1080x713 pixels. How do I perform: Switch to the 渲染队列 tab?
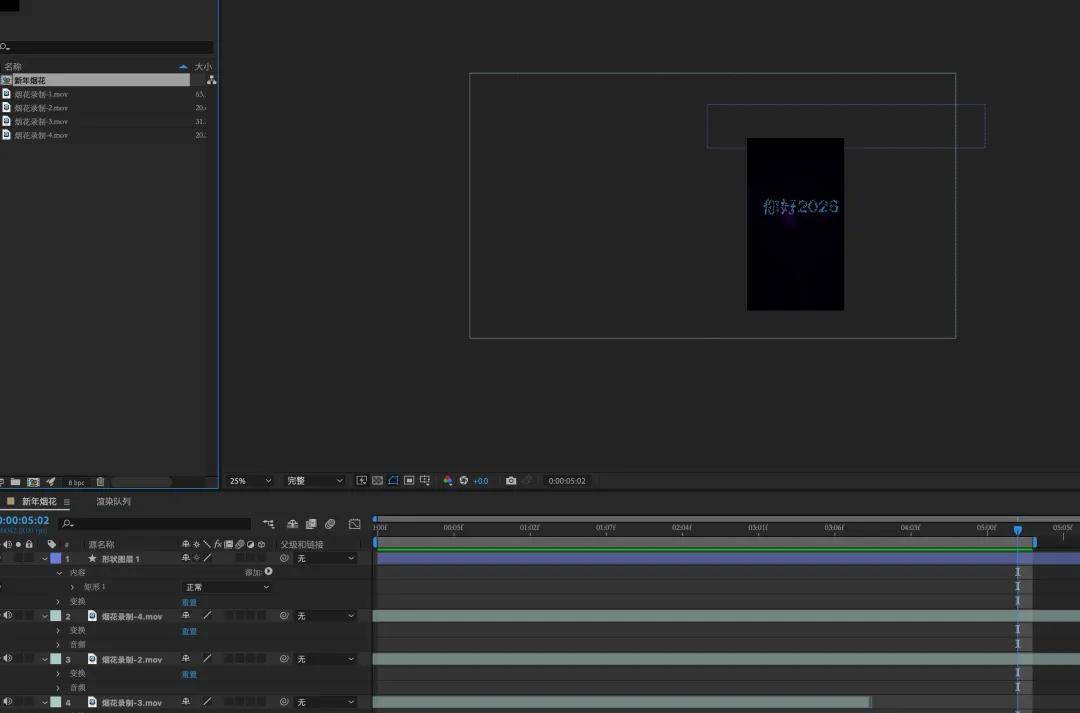point(113,502)
